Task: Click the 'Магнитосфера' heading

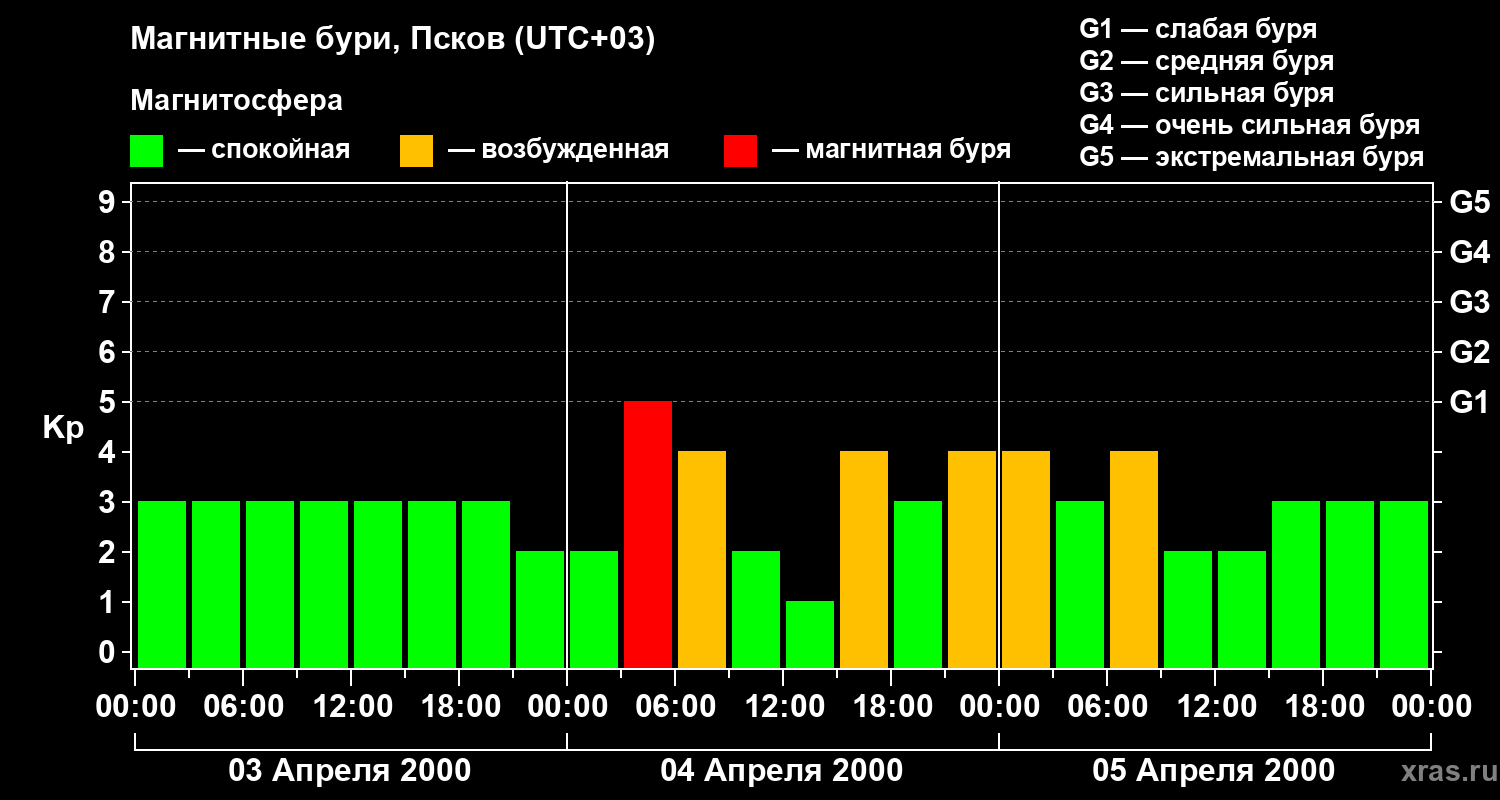Action: pos(236,101)
